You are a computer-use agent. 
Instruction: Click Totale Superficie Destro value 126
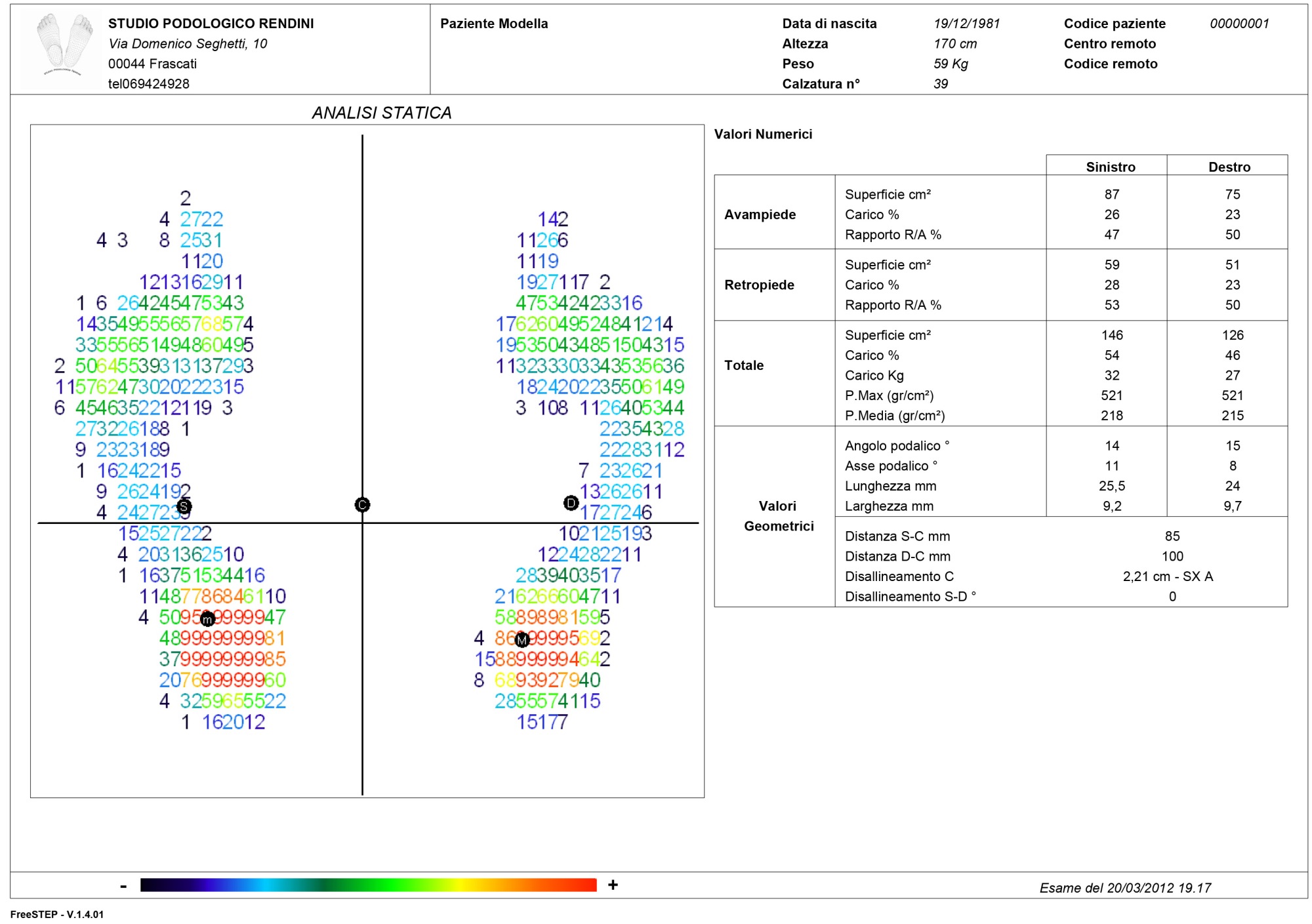[1233, 334]
